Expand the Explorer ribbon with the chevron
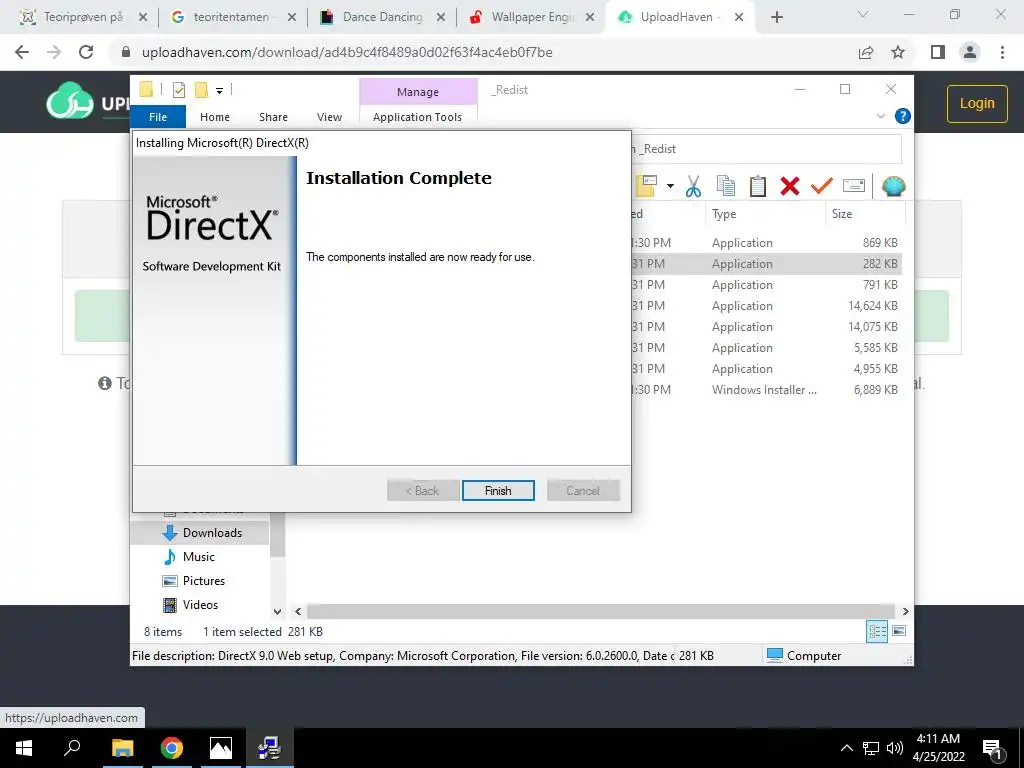1024x768 pixels. coord(880,116)
